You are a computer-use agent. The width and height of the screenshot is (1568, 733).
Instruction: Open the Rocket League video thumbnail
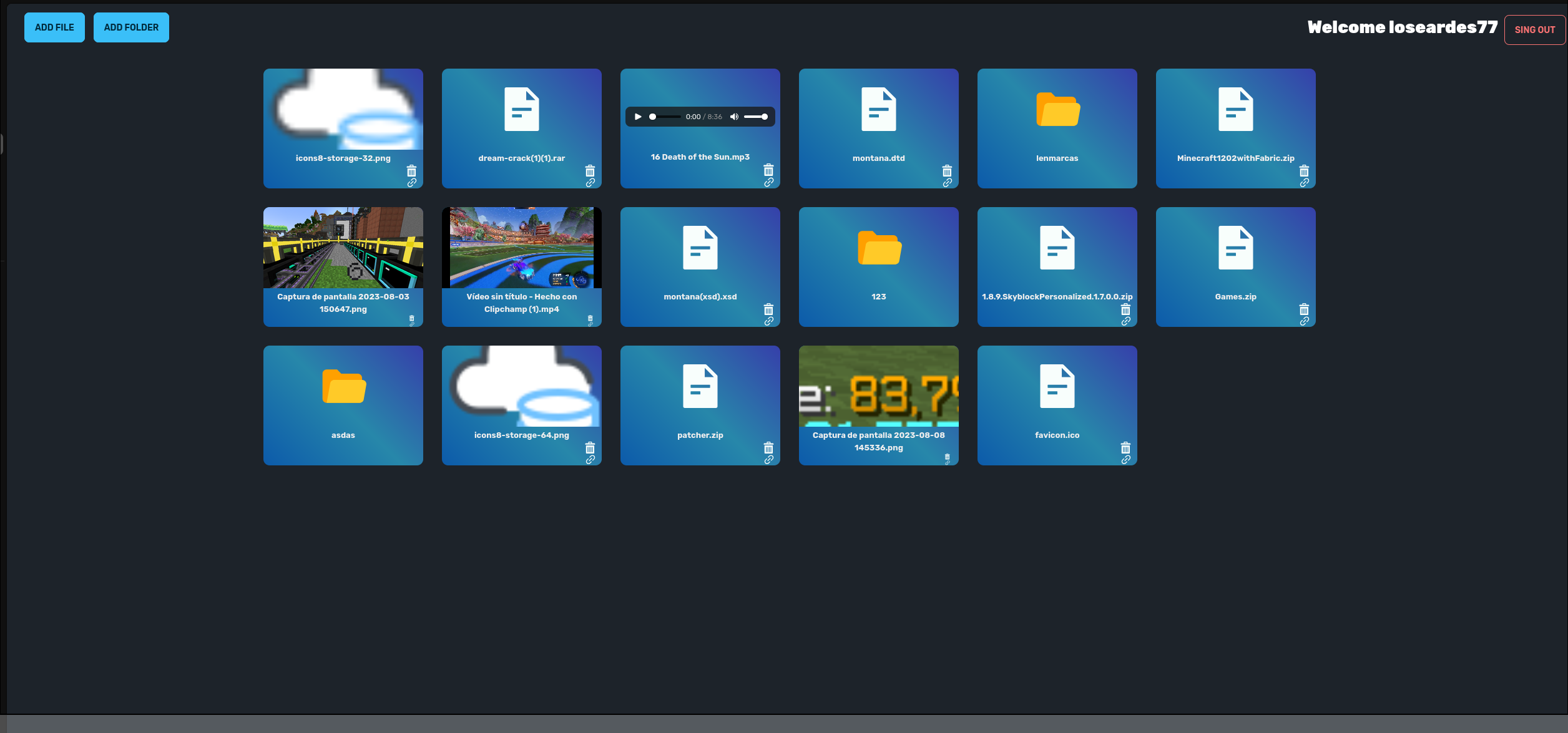tap(521, 248)
